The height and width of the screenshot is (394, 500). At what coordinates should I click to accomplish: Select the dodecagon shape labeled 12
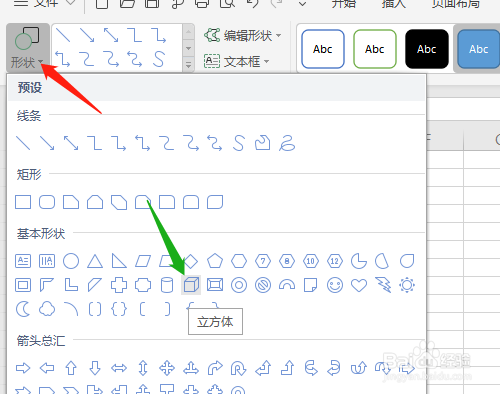point(335,261)
